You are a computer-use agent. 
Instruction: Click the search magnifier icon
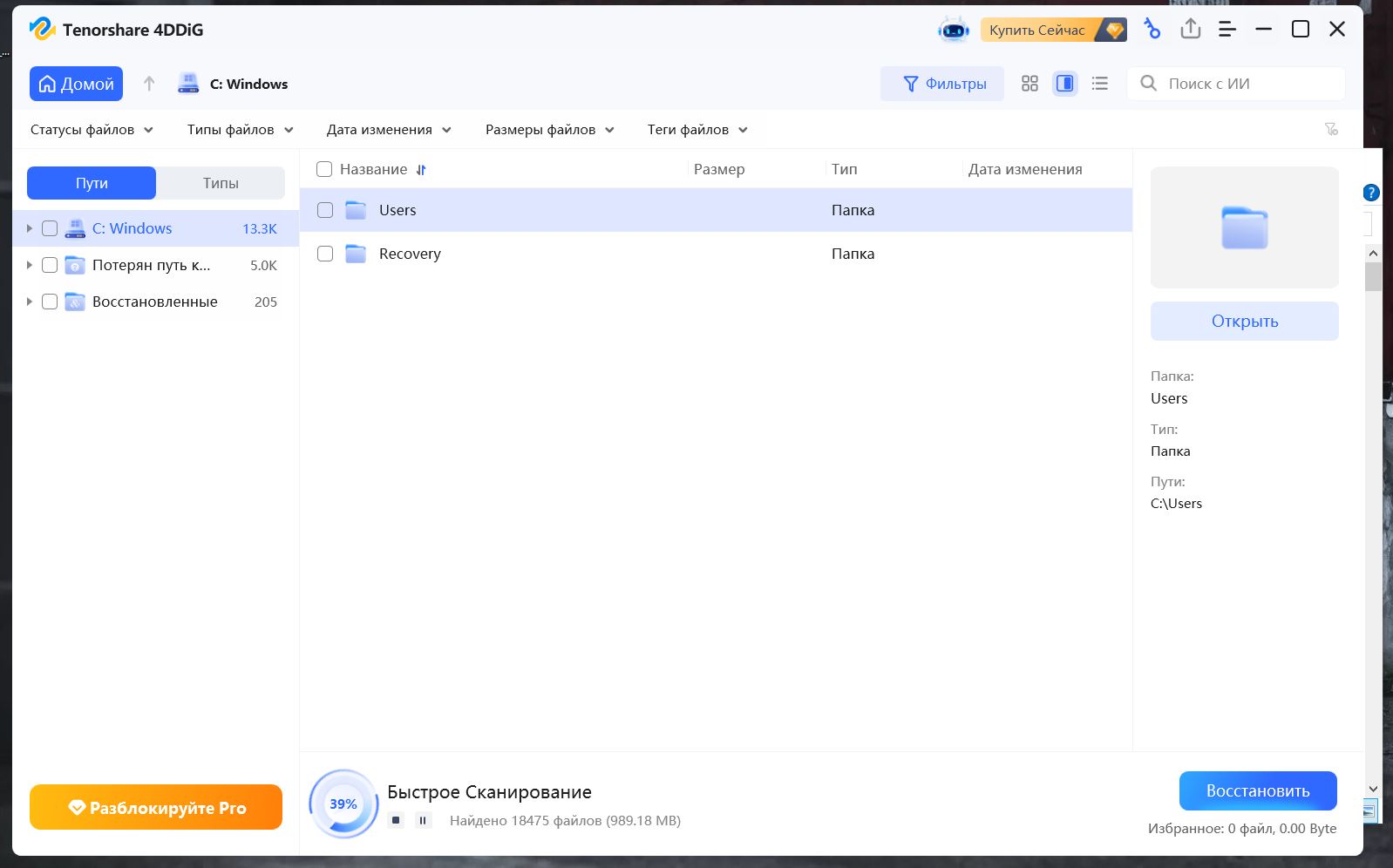(1149, 84)
